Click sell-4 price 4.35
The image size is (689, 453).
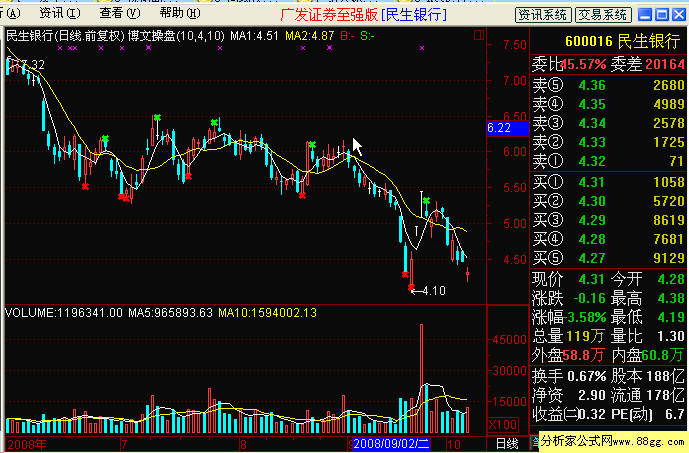(x=592, y=105)
